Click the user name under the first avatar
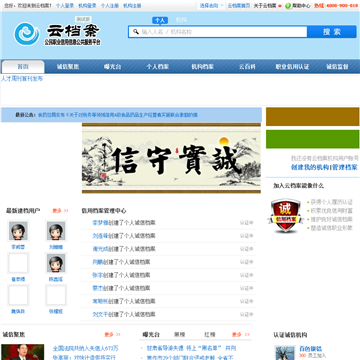 [18, 247]
